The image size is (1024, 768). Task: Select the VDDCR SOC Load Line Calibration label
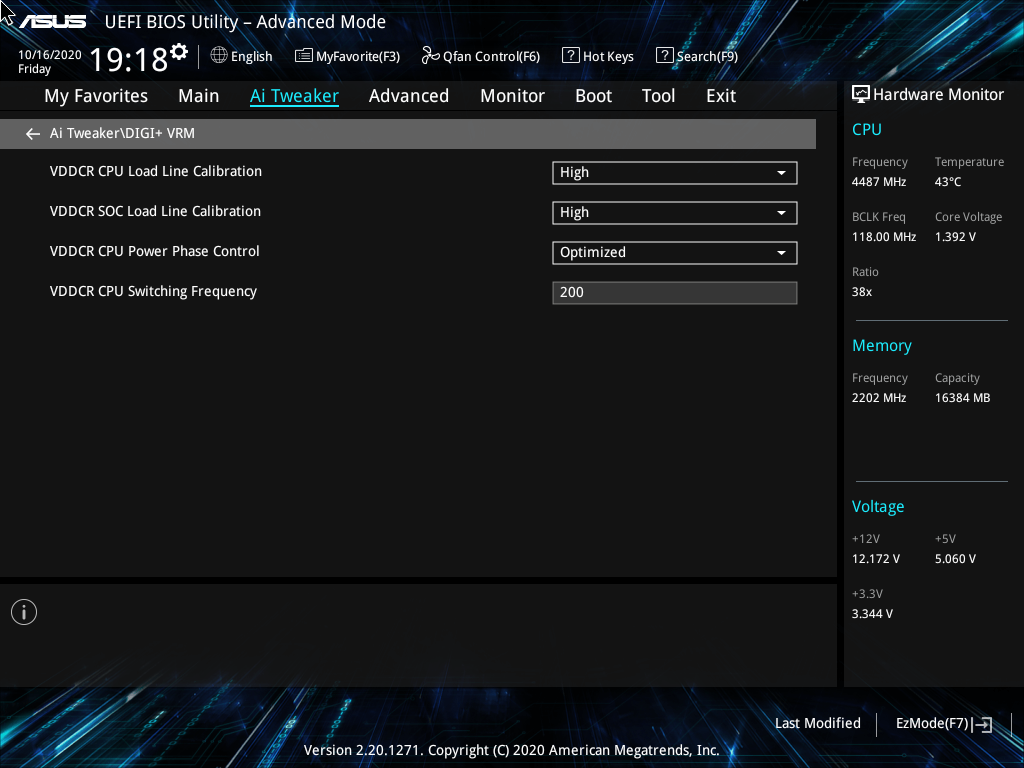[155, 211]
